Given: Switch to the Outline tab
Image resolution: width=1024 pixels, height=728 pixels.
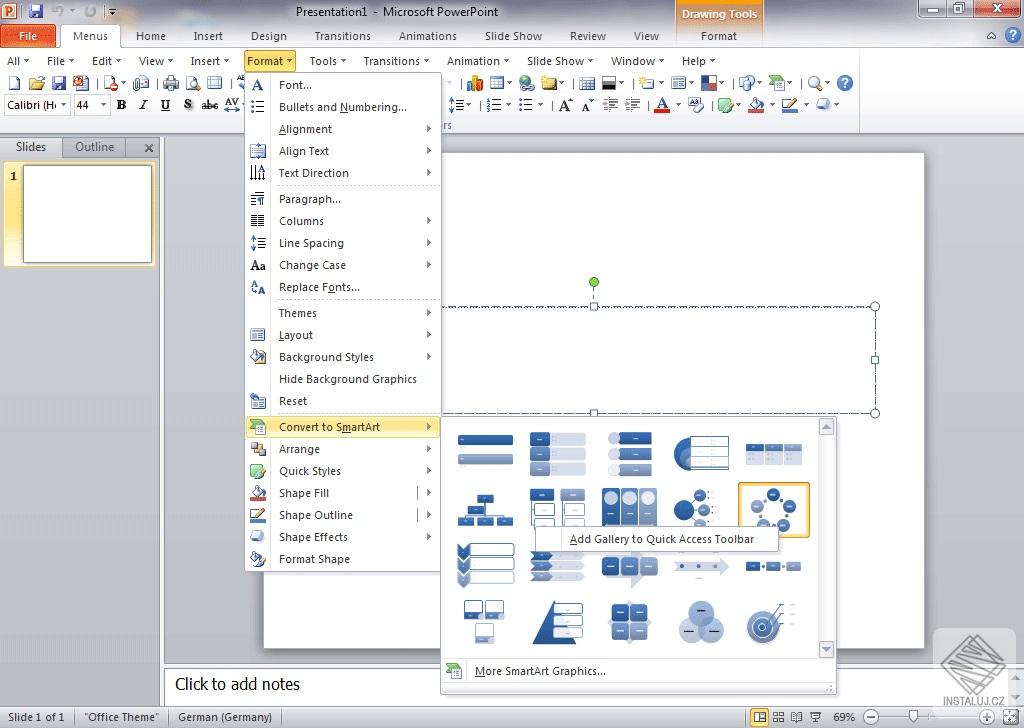Looking at the screenshot, I should tap(94, 147).
